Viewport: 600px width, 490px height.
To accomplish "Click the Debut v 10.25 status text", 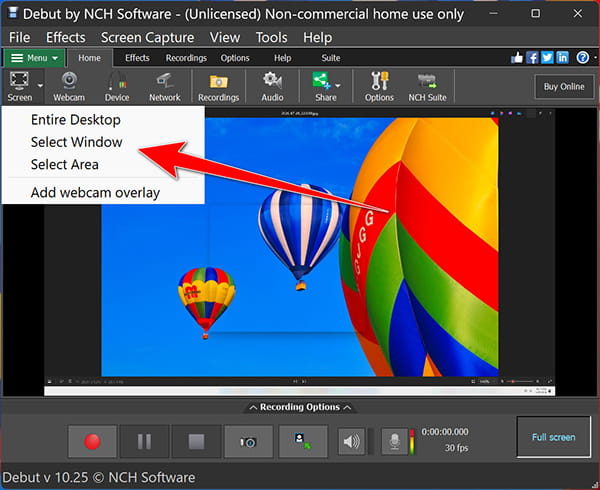I will click(x=99, y=477).
